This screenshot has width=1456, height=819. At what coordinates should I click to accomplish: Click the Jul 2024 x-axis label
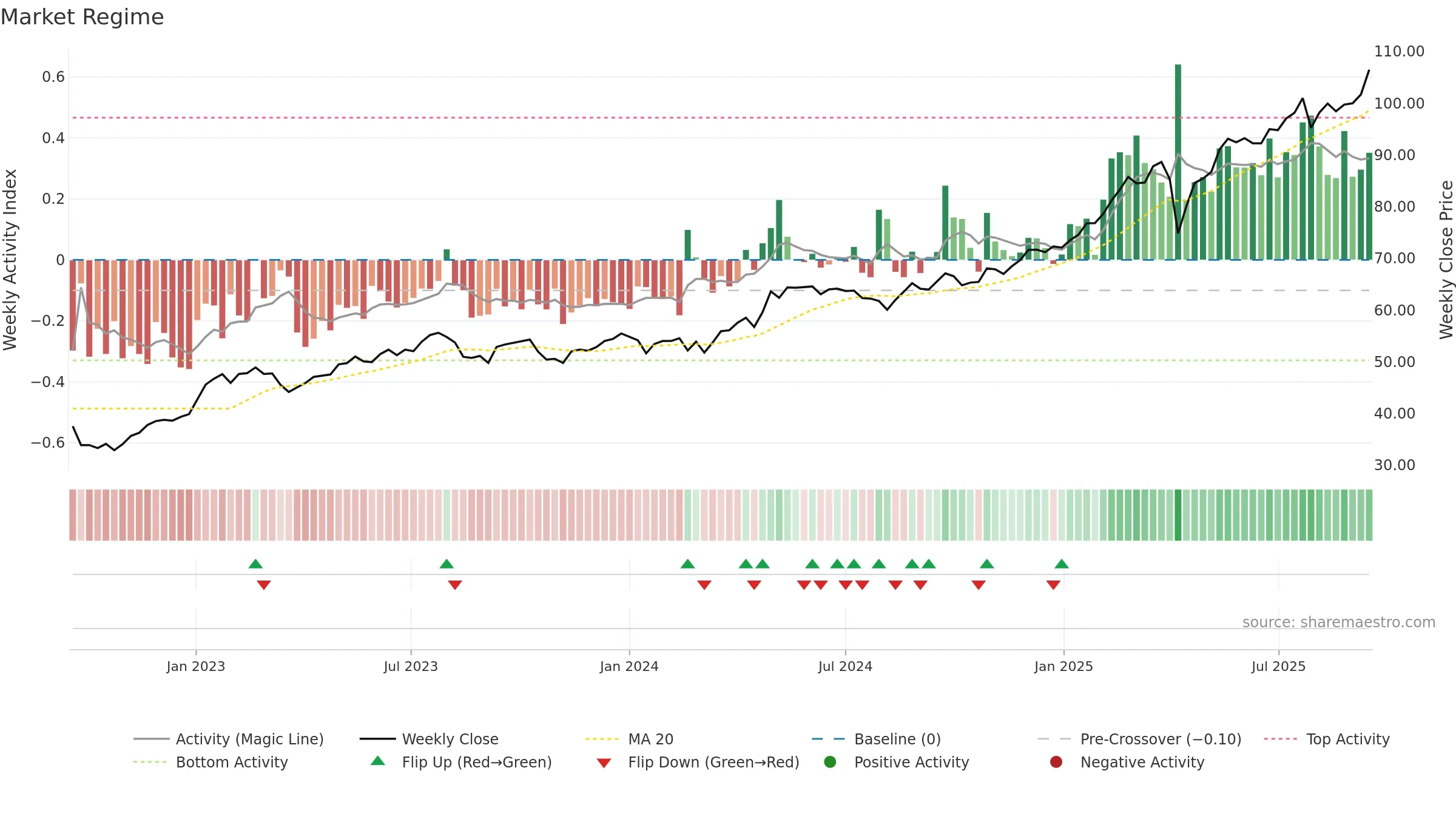point(845,667)
